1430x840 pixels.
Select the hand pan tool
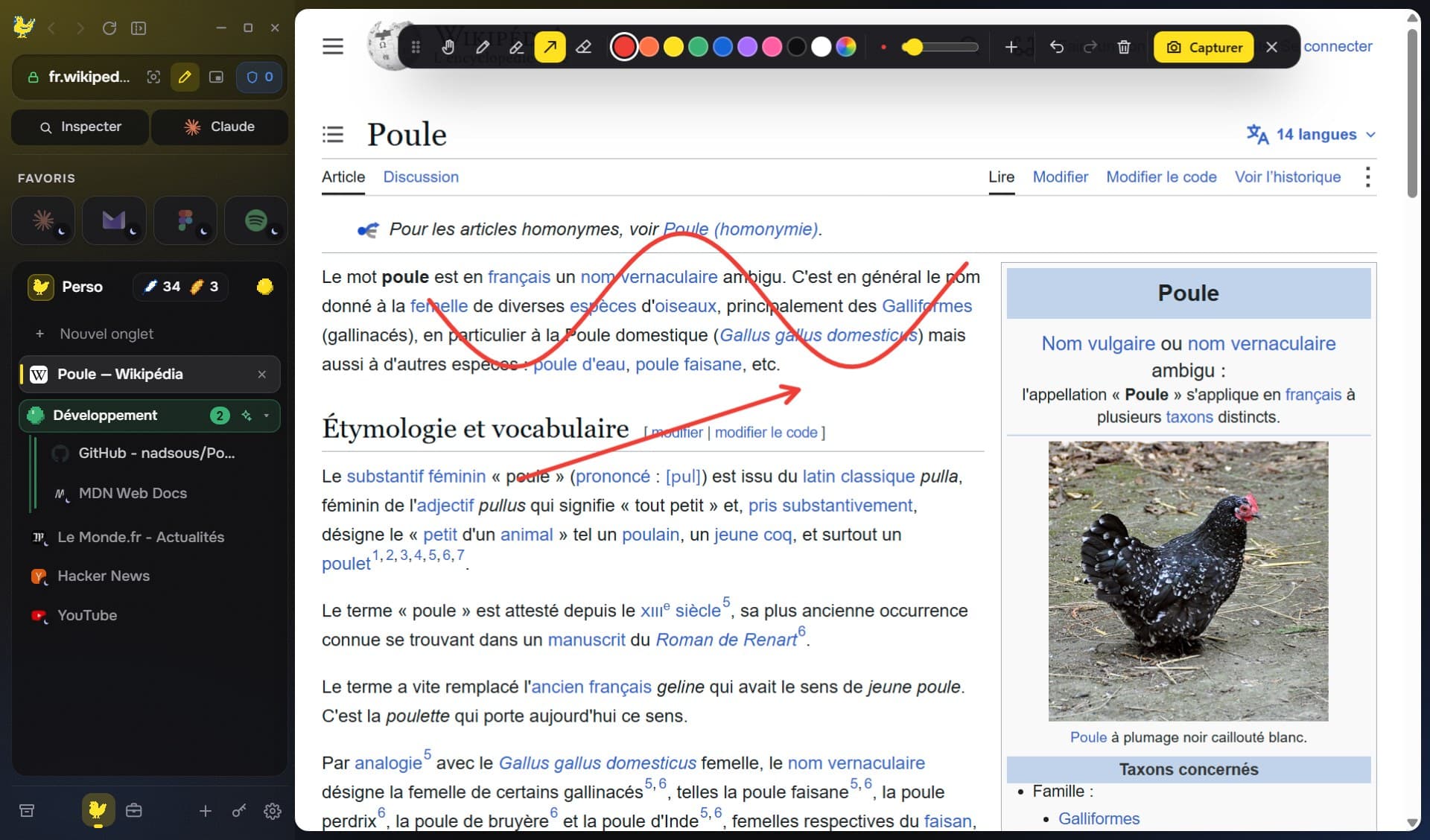[x=448, y=47]
